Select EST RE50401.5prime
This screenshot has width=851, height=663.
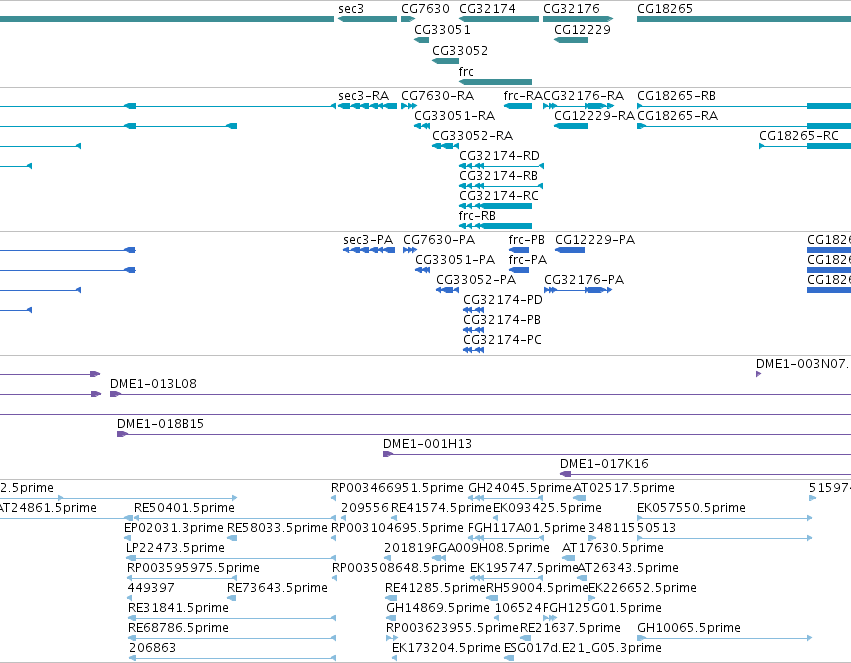236,518
